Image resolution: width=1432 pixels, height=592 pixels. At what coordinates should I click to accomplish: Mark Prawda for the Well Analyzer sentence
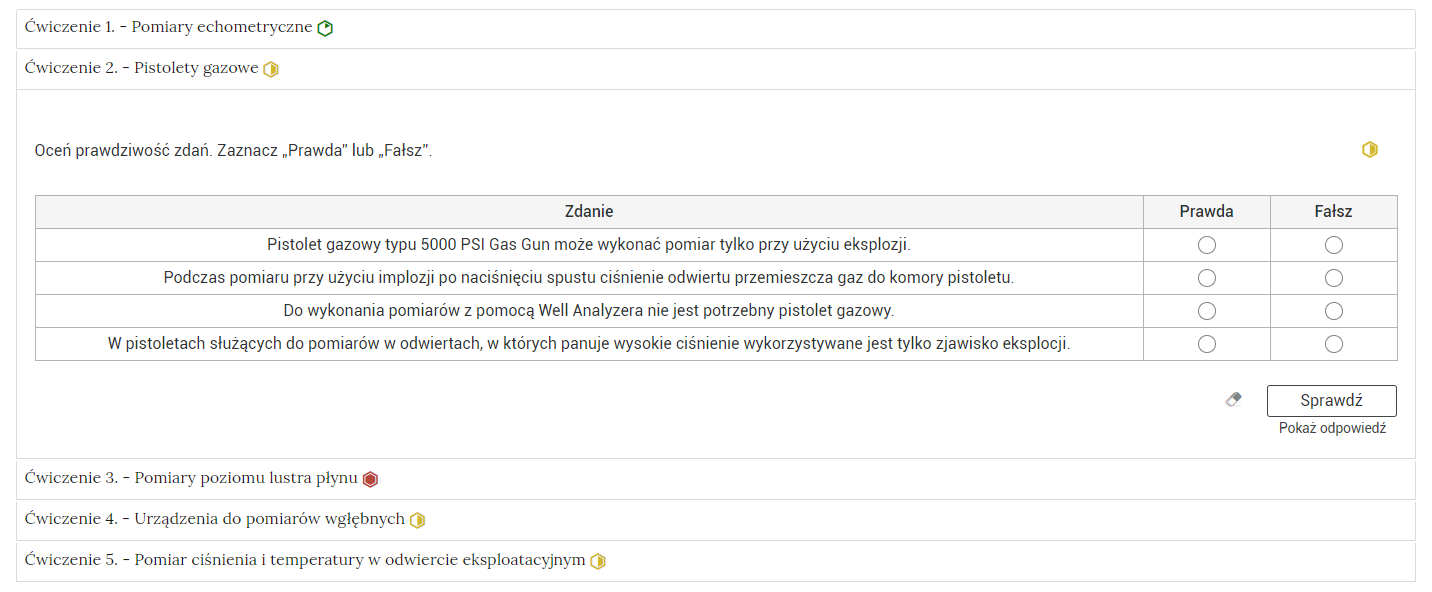1207,311
